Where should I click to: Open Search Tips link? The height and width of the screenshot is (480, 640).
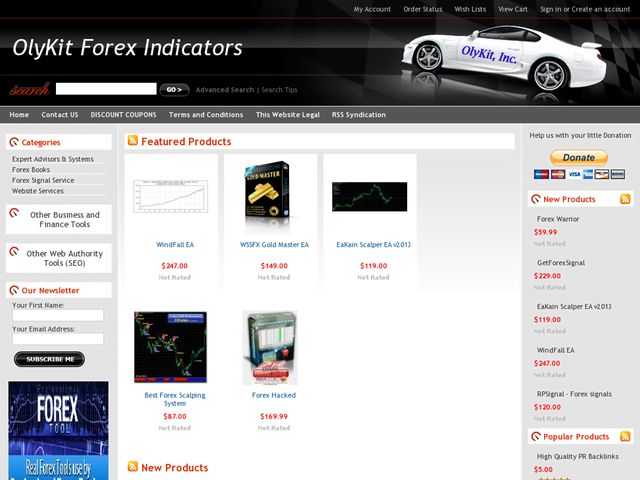click(279, 90)
